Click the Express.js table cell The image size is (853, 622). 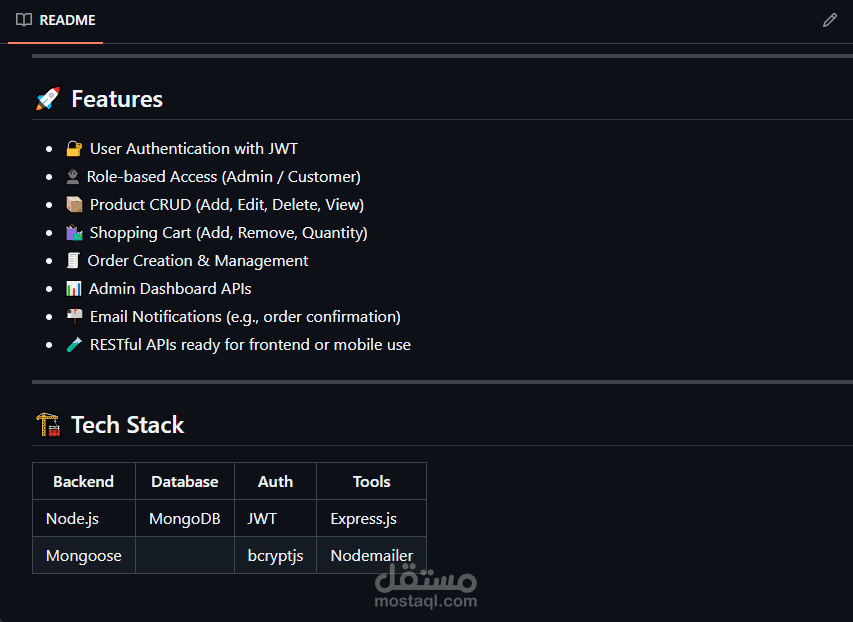(363, 519)
